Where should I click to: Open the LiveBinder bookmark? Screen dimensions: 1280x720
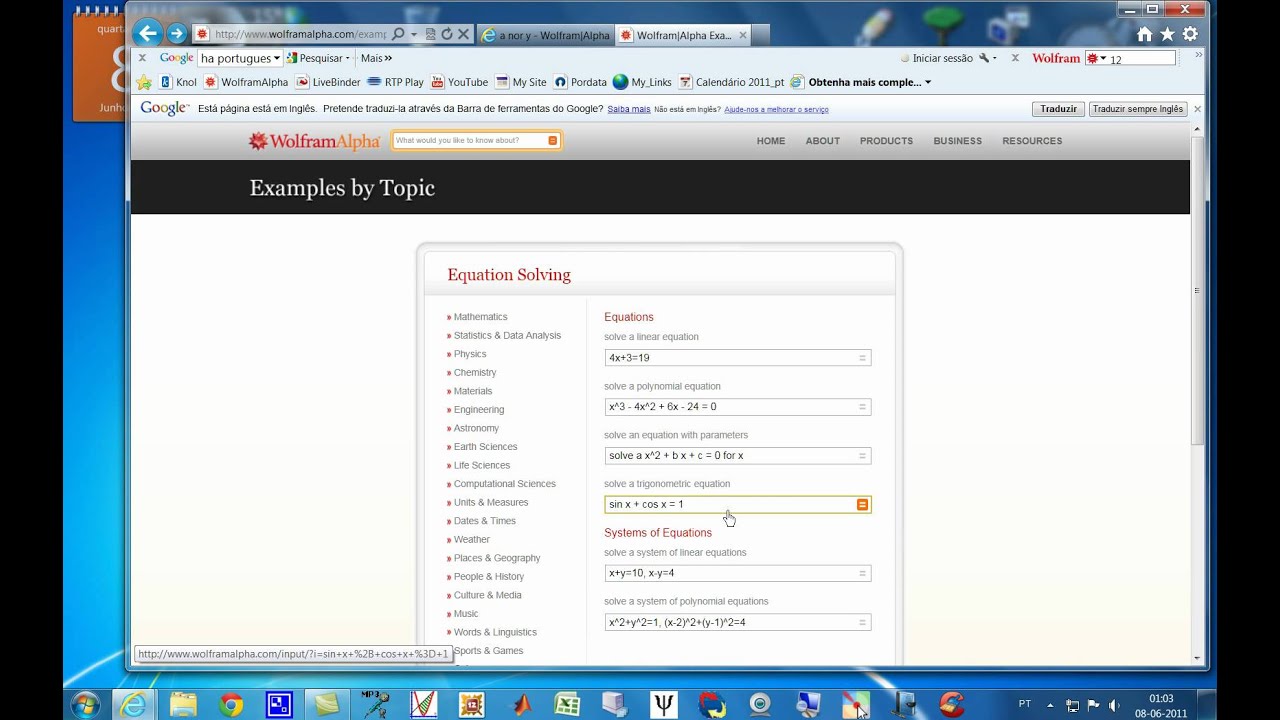[x=328, y=82]
